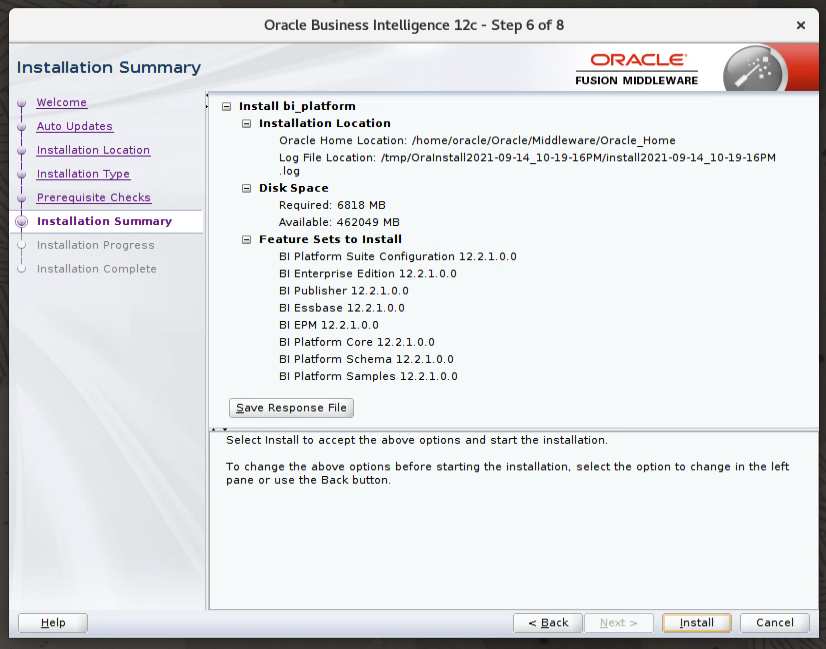Go to the Welcome step
Image resolution: width=826 pixels, height=649 pixels.
62,102
